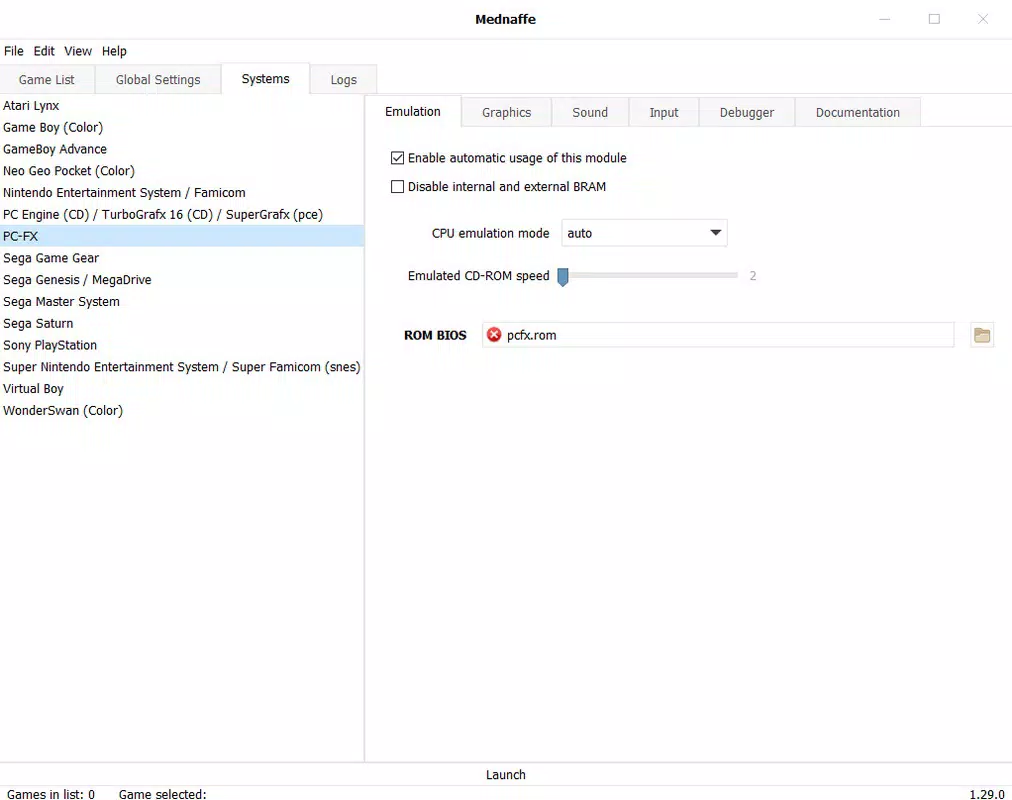Image resolution: width=1012 pixels, height=800 pixels.
Task: Select Sony PlayStation system
Action: tap(182, 345)
